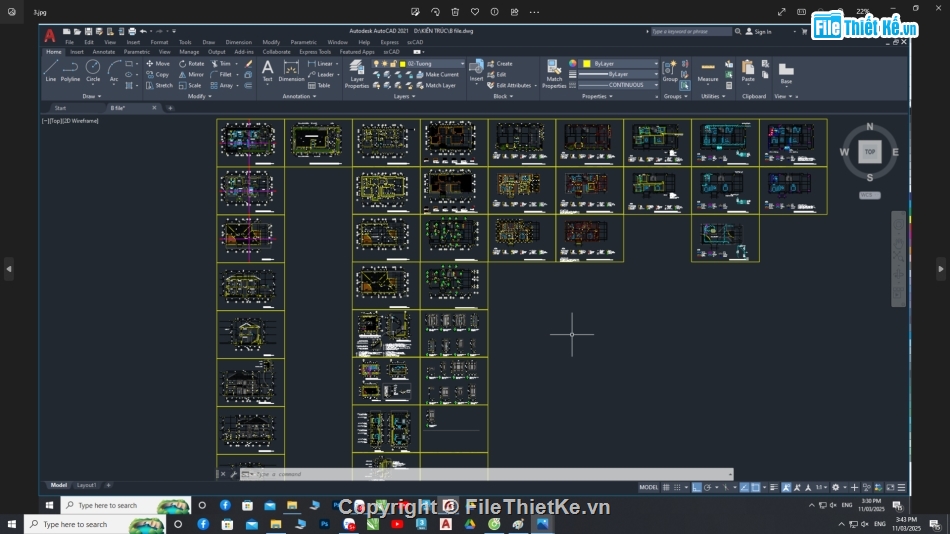Click the keyword search field
The height and width of the screenshot is (534, 950).
click(x=691, y=32)
